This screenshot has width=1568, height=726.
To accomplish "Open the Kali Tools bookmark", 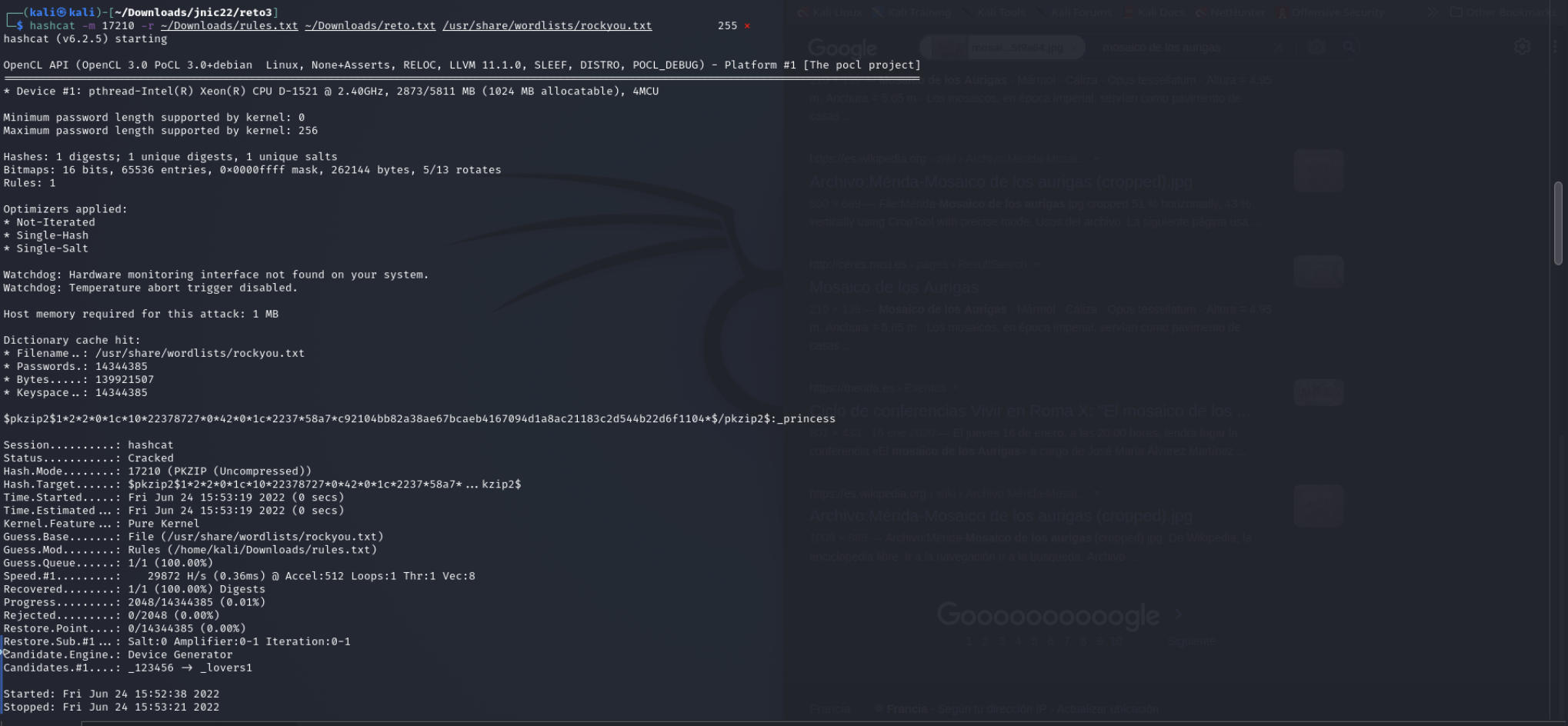I will [x=994, y=12].
